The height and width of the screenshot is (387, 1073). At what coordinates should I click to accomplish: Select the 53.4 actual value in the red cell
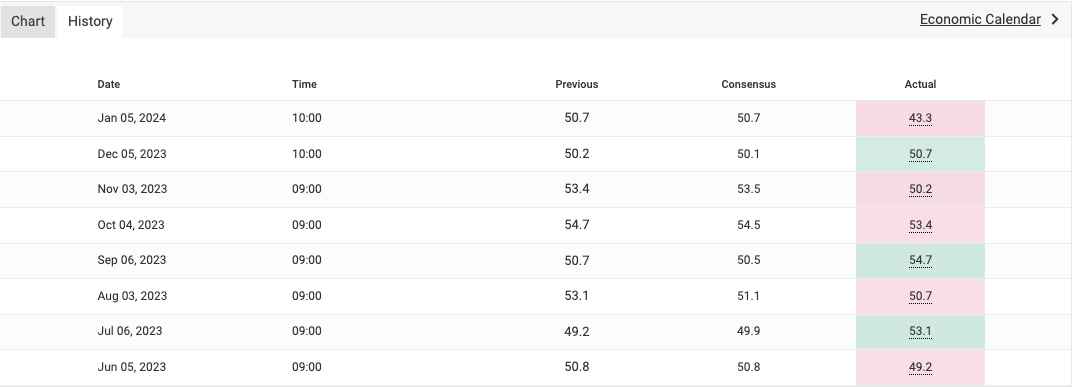tap(920, 225)
